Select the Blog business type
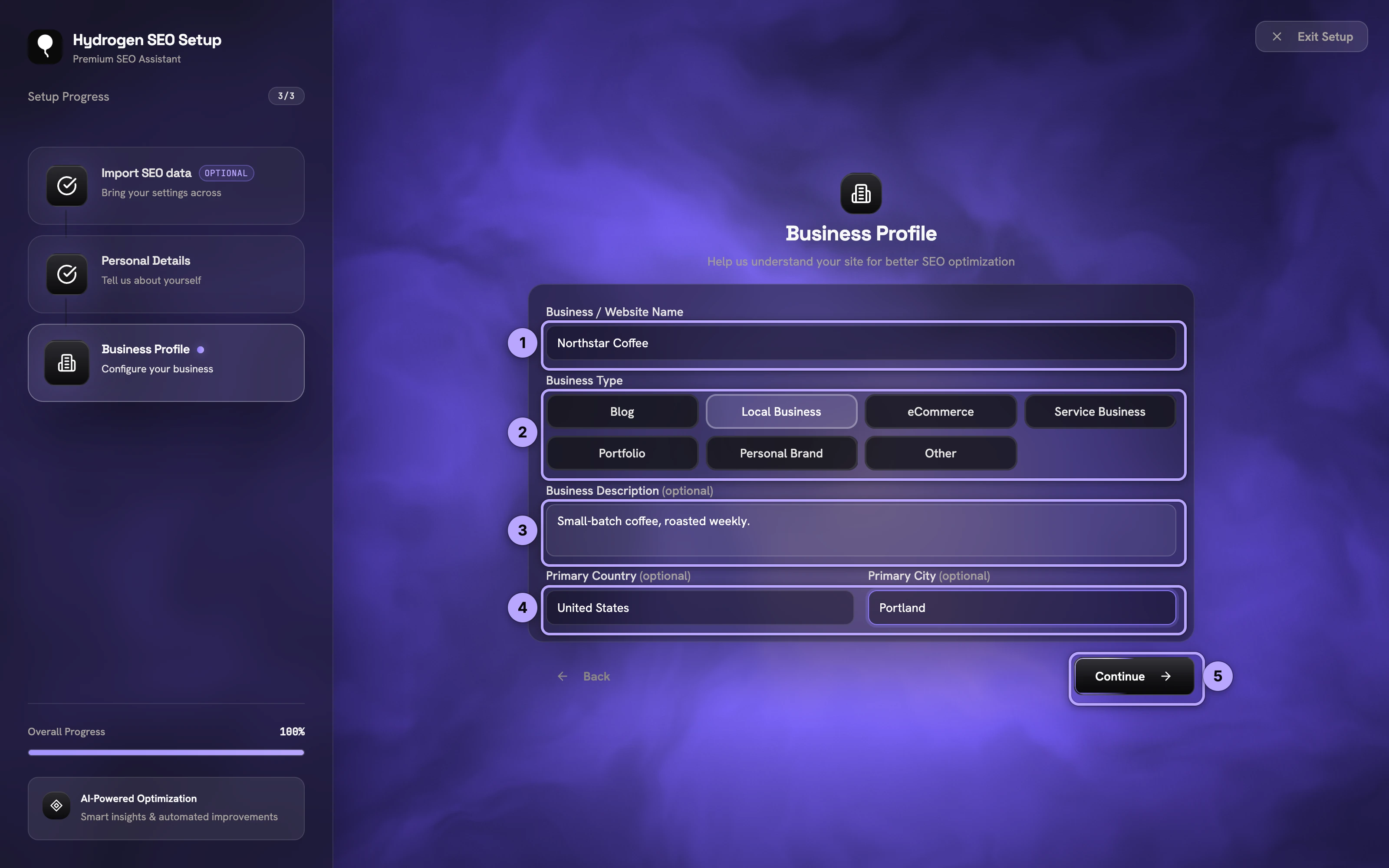This screenshot has height=868, width=1389. pos(622,411)
